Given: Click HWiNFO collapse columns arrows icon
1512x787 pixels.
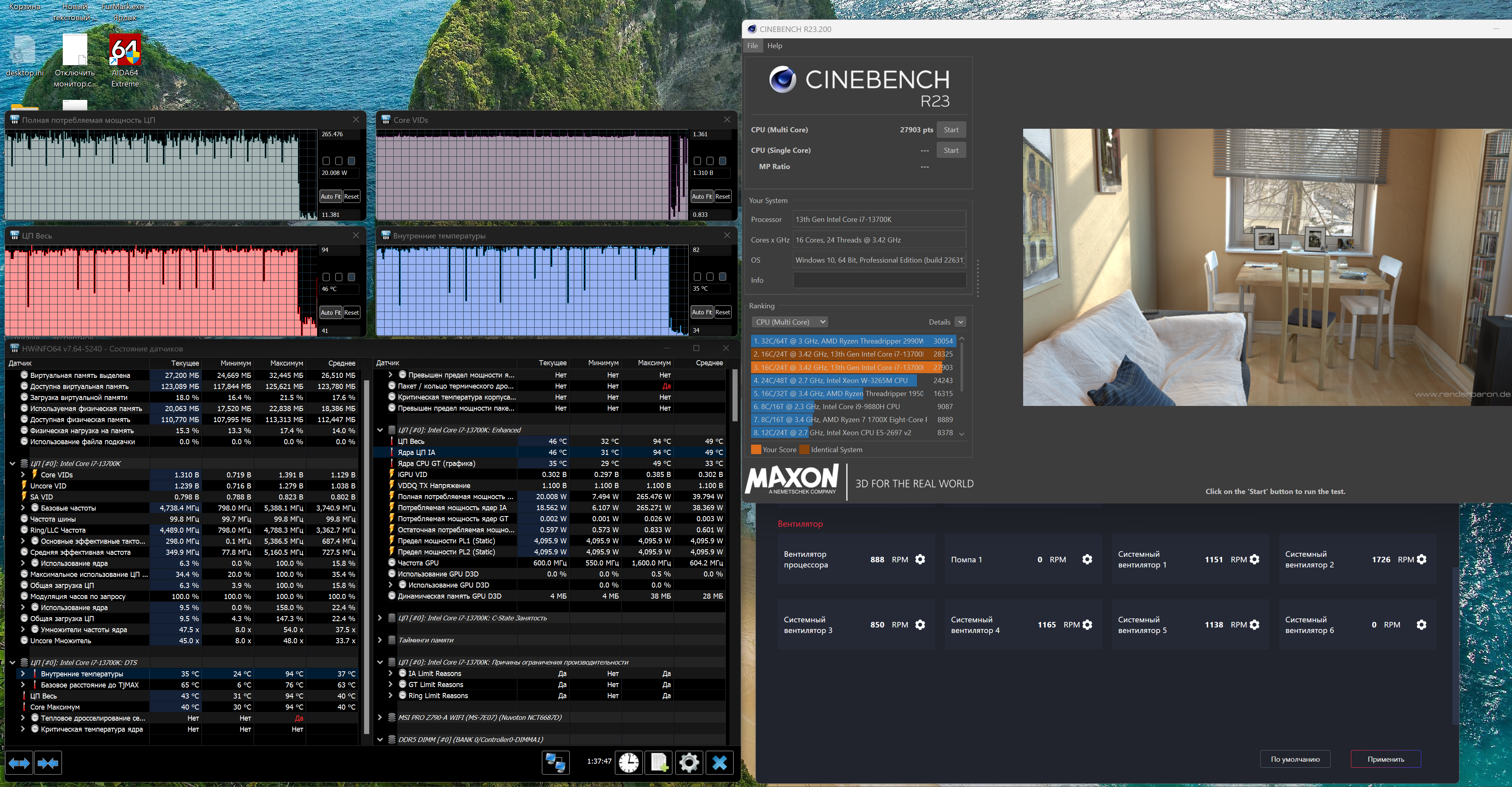Looking at the screenshot, I should tap(48, 763).
